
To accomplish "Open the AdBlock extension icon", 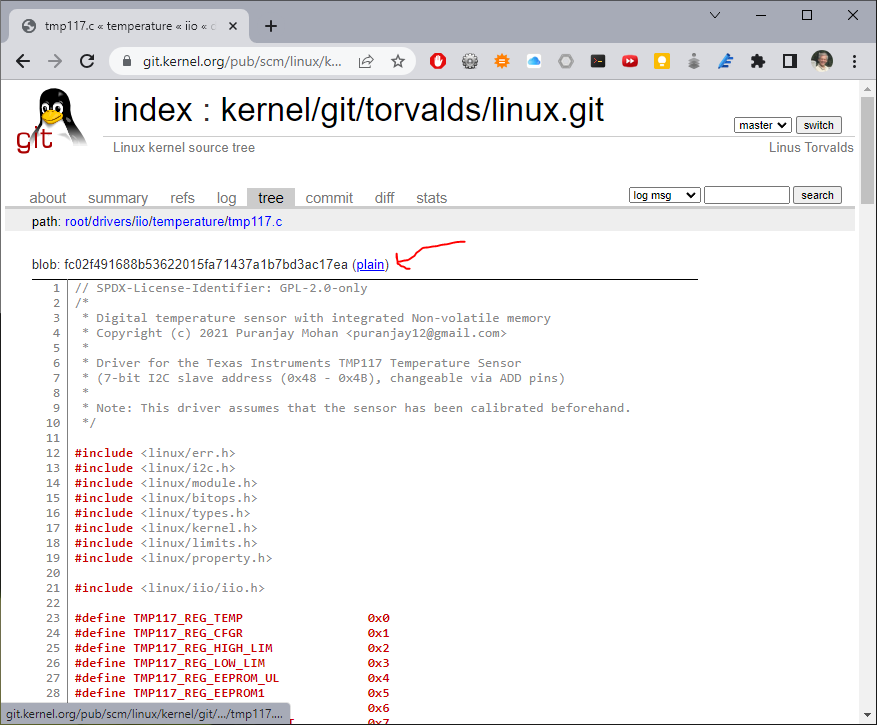I will pyautogui.click(x=438, y=61).
